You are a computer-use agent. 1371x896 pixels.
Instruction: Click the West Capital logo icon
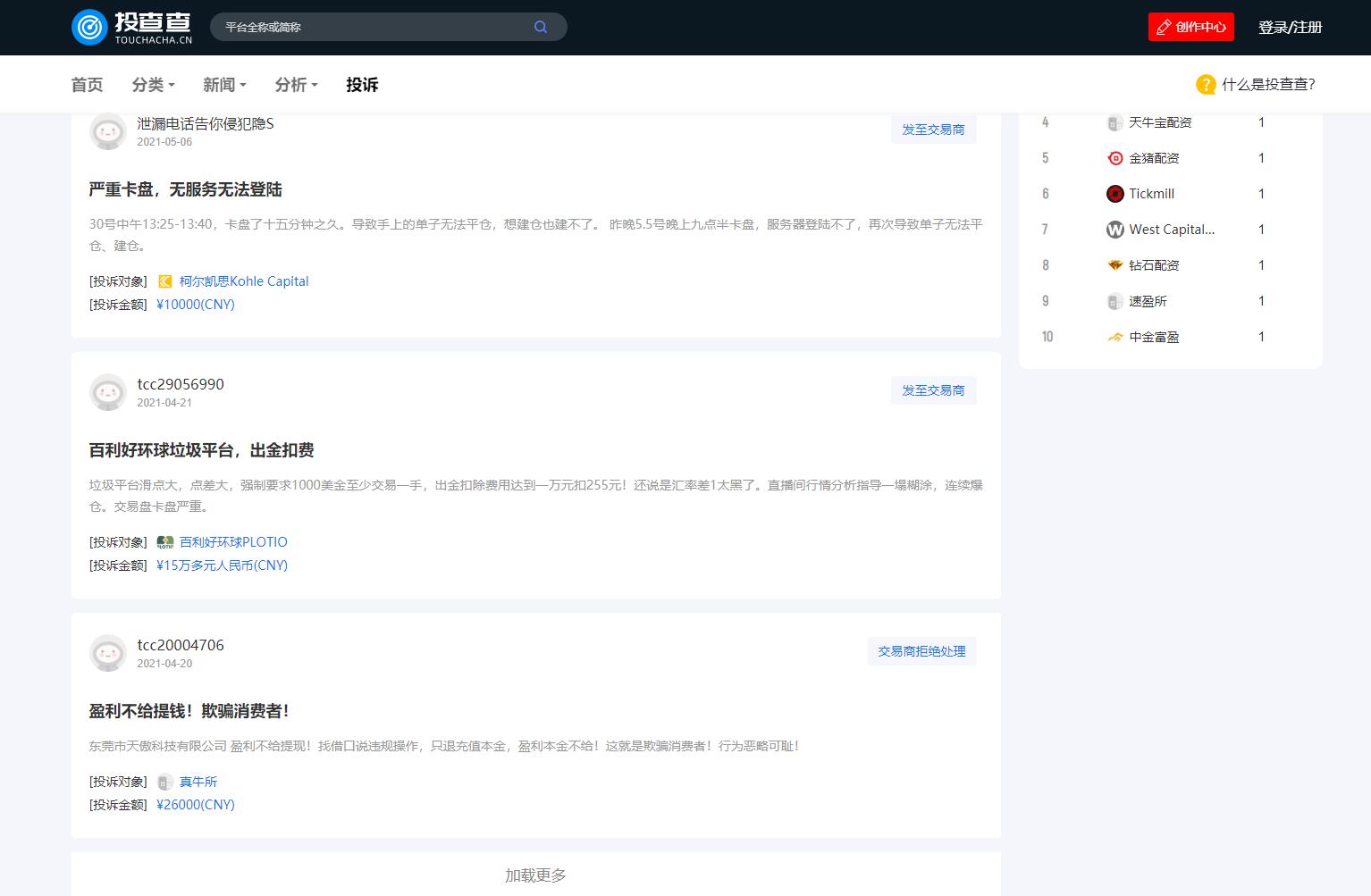pos(1114,230)
